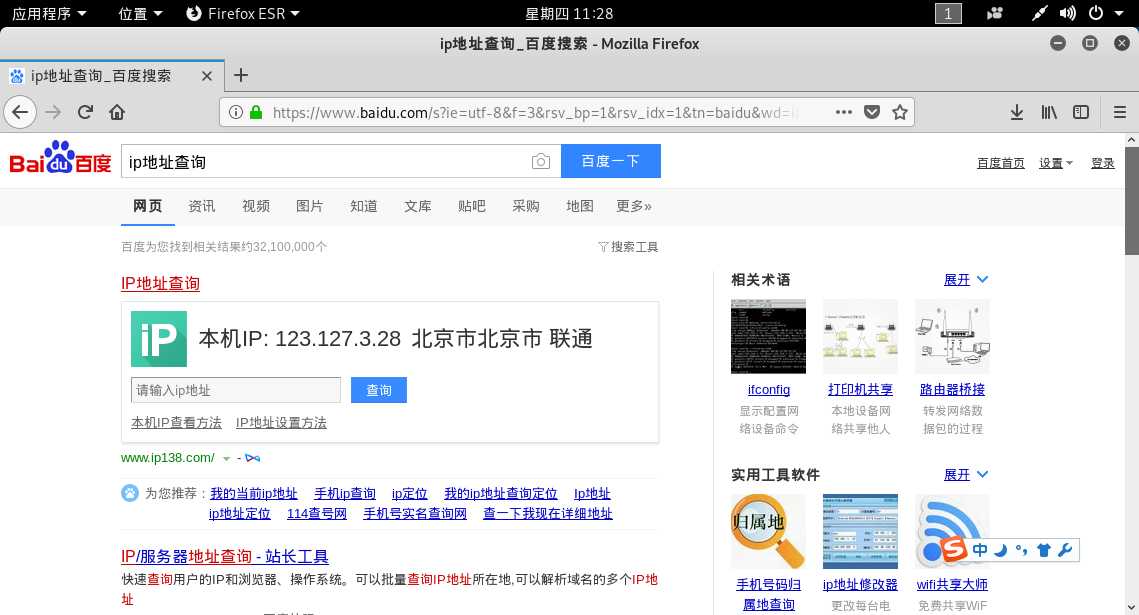
Task: Open dropdown arrow next to www.ip138.com
Action: coord(226,458)
